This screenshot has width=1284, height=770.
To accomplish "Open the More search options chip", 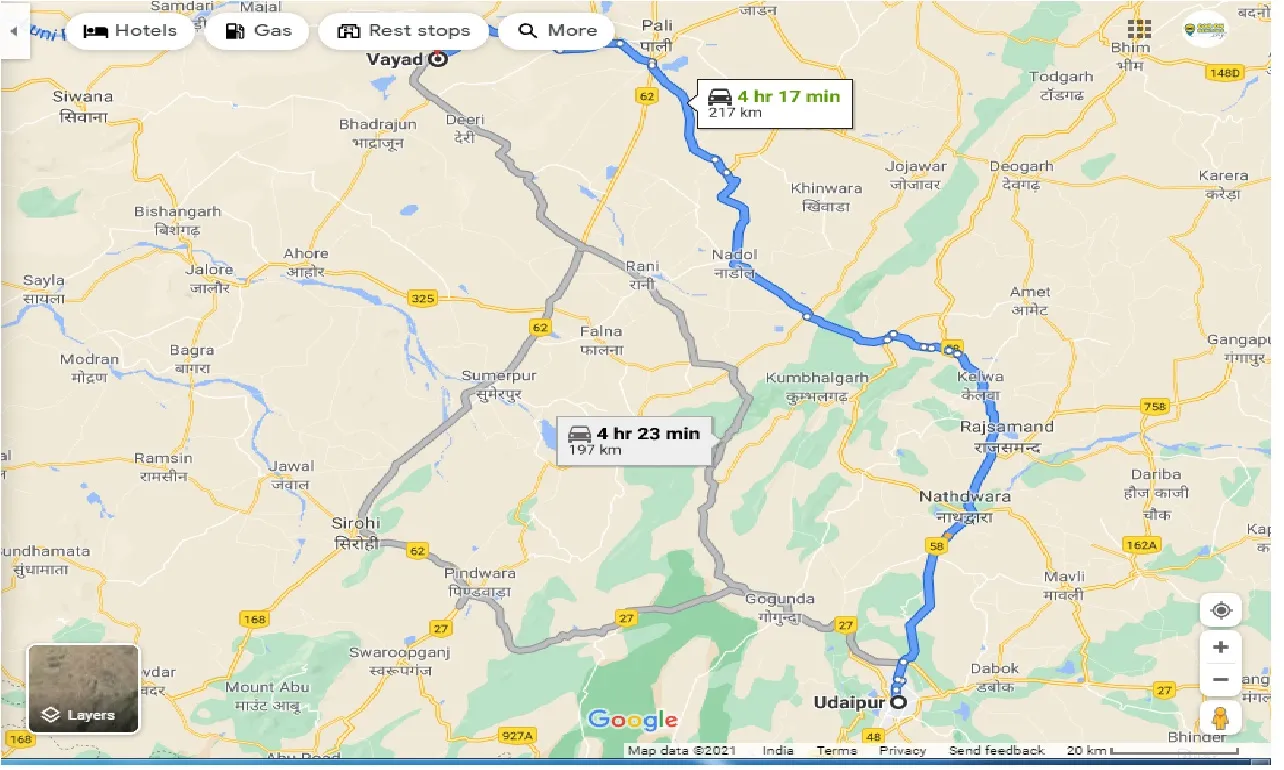I will tap(557, 31).
